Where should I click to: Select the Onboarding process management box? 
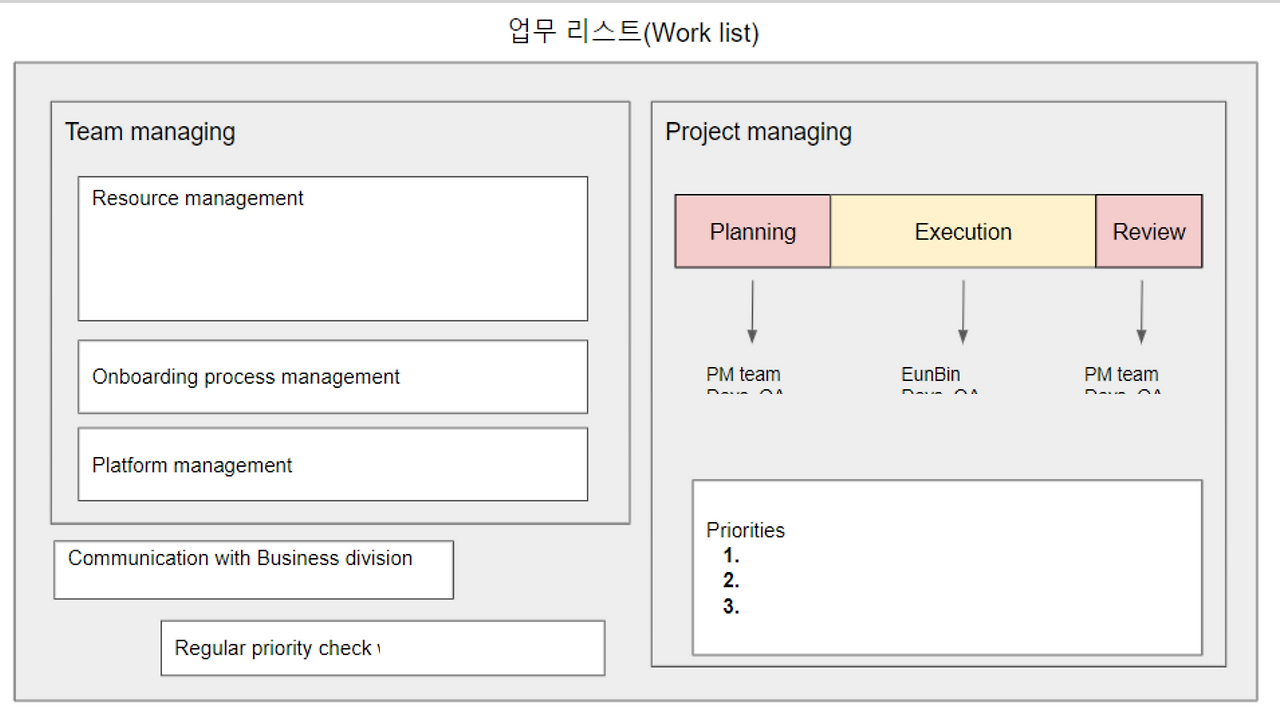[x=332, y=377]
